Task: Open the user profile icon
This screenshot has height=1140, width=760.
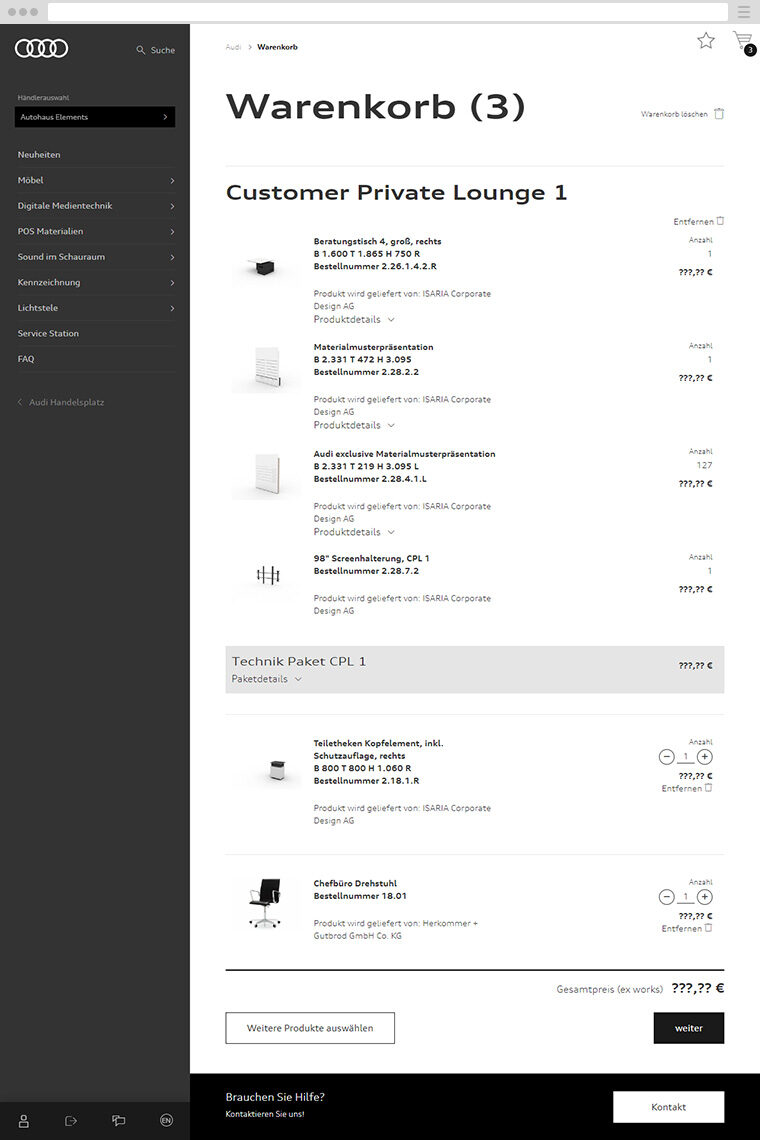Action: 23,1120
